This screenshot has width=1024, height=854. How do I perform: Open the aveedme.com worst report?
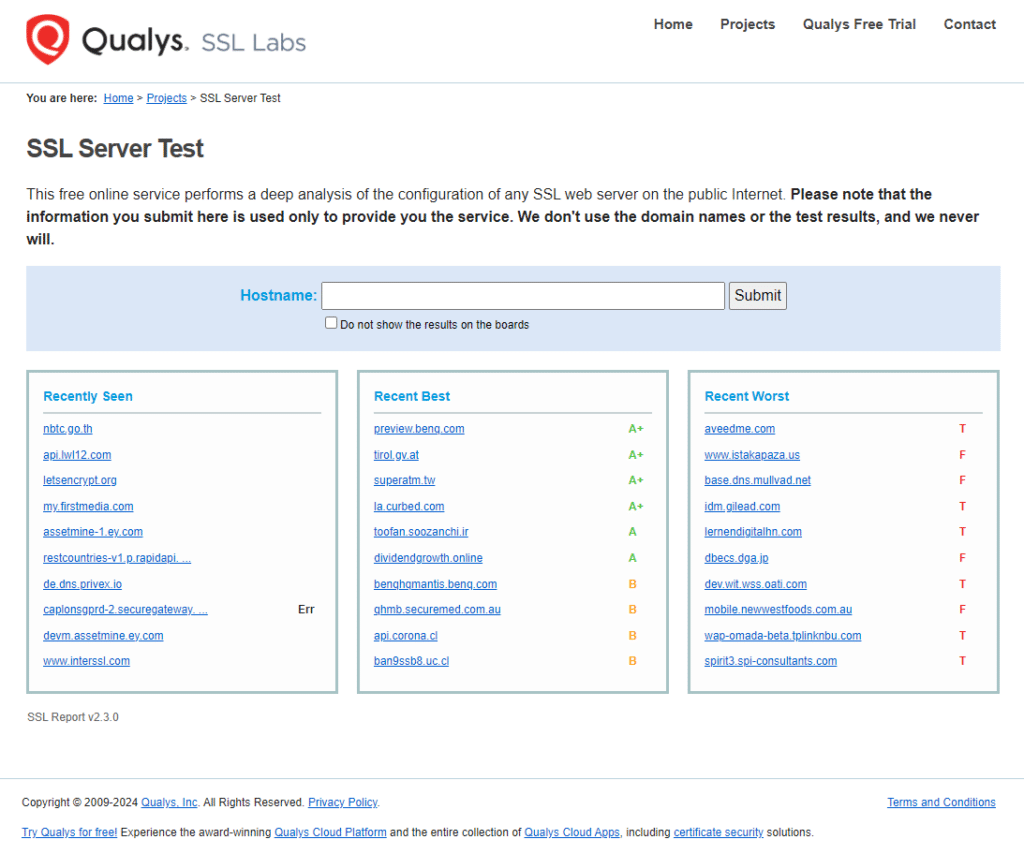(x=740, y=428)
